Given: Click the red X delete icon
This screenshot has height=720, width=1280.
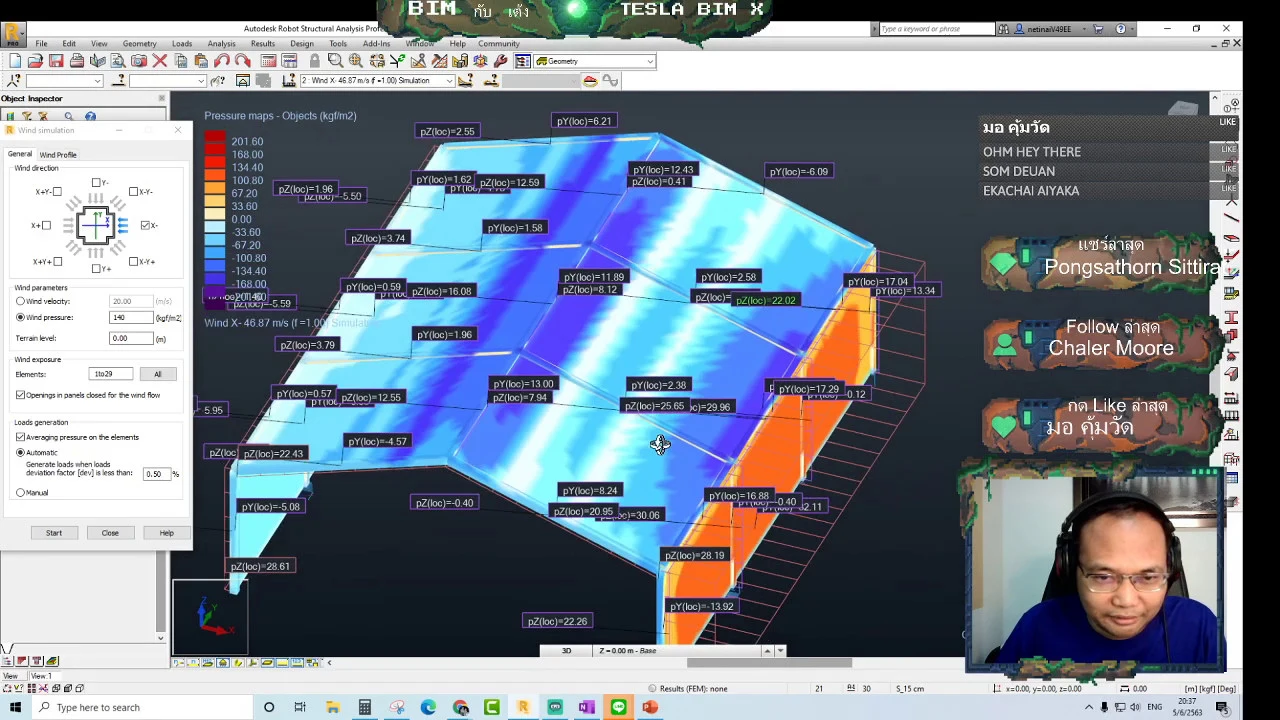Looking at the screenshot, I should pos(160,61).
